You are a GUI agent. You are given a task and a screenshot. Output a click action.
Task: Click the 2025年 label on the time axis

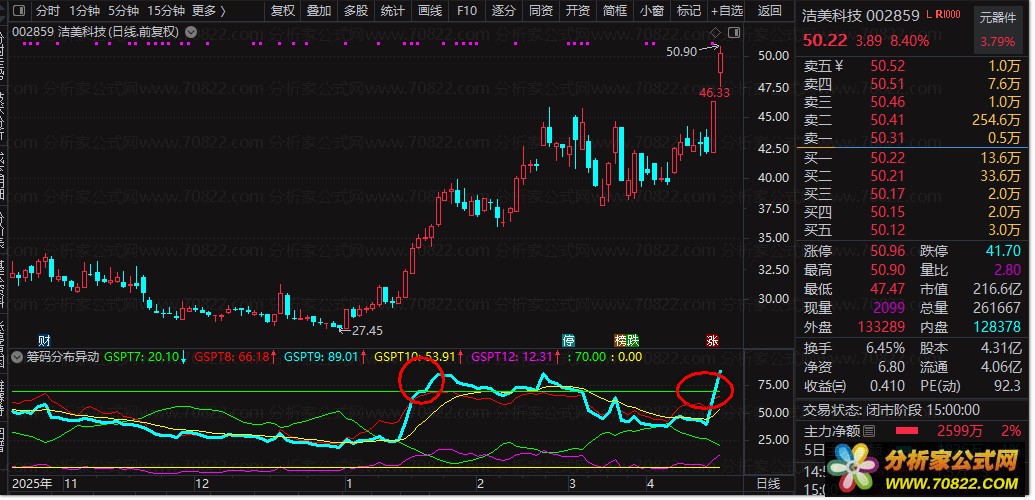click(32, 483)
